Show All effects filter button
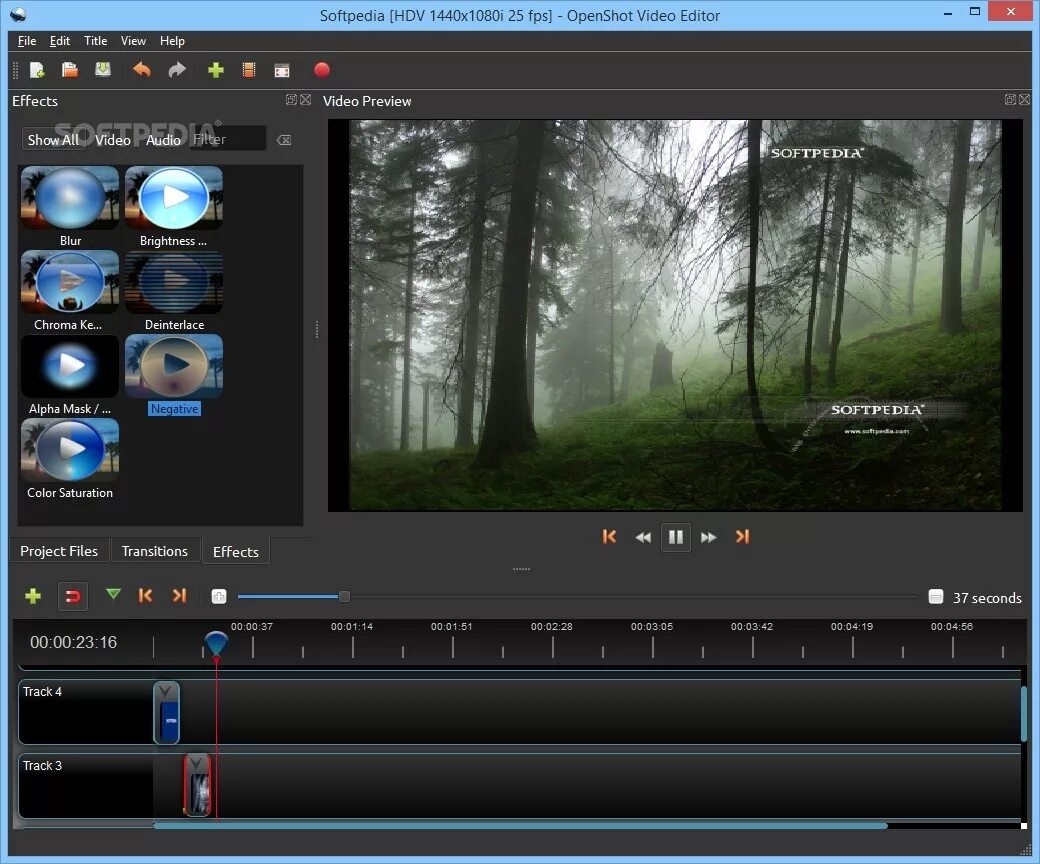1040x864 pixels. 53,140
